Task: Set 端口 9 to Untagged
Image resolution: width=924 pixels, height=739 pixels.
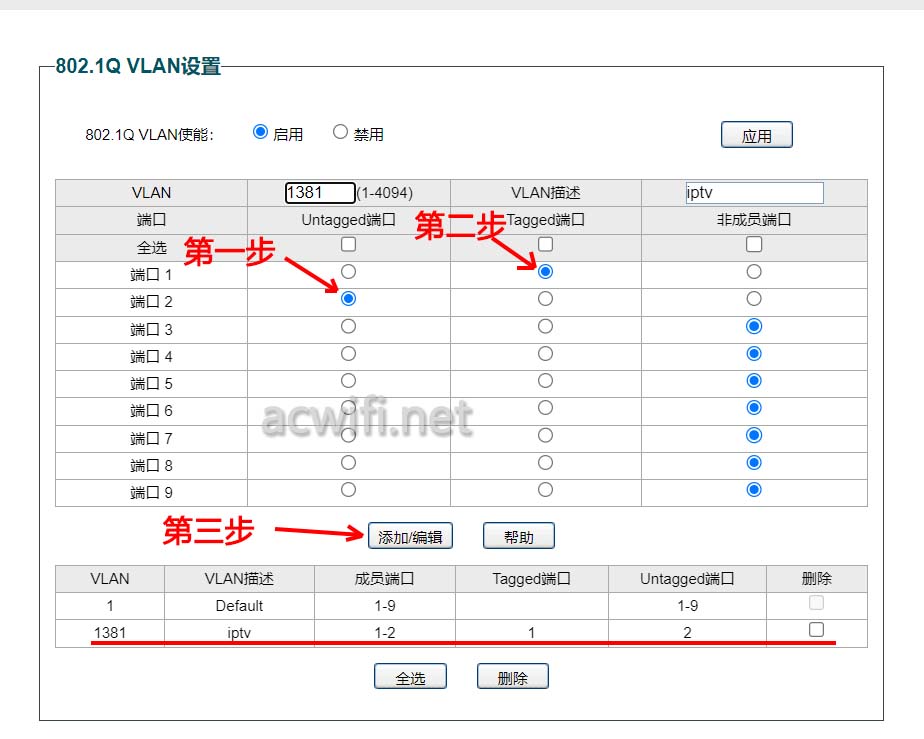Action: click(348, 490)
